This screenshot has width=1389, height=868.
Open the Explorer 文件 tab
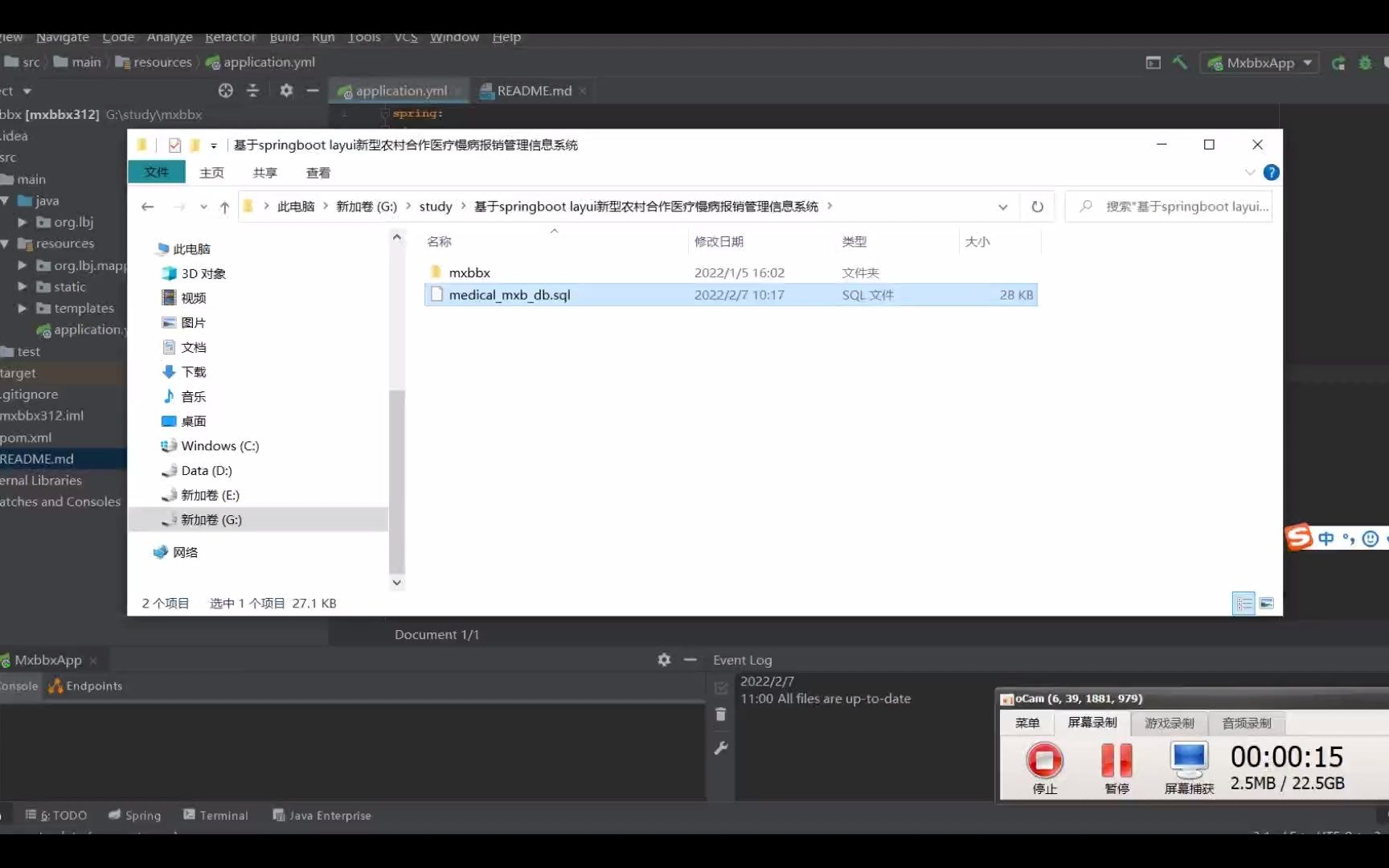[157, 172]
